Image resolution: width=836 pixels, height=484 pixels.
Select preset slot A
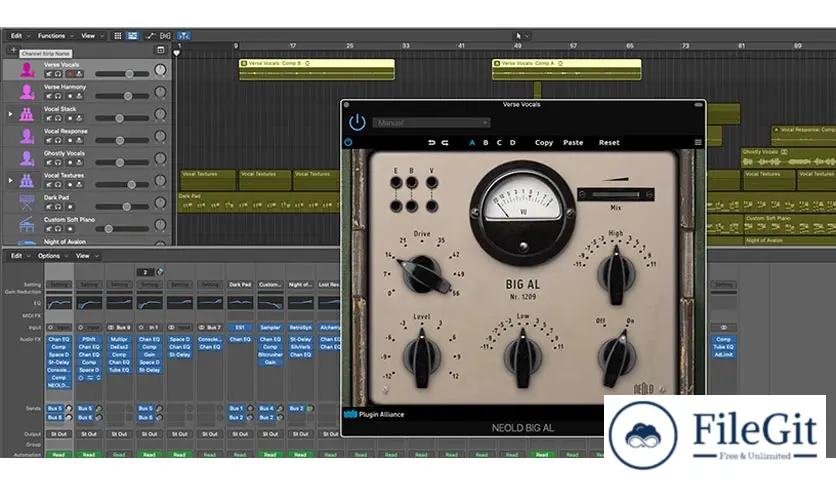pos(472,143)
